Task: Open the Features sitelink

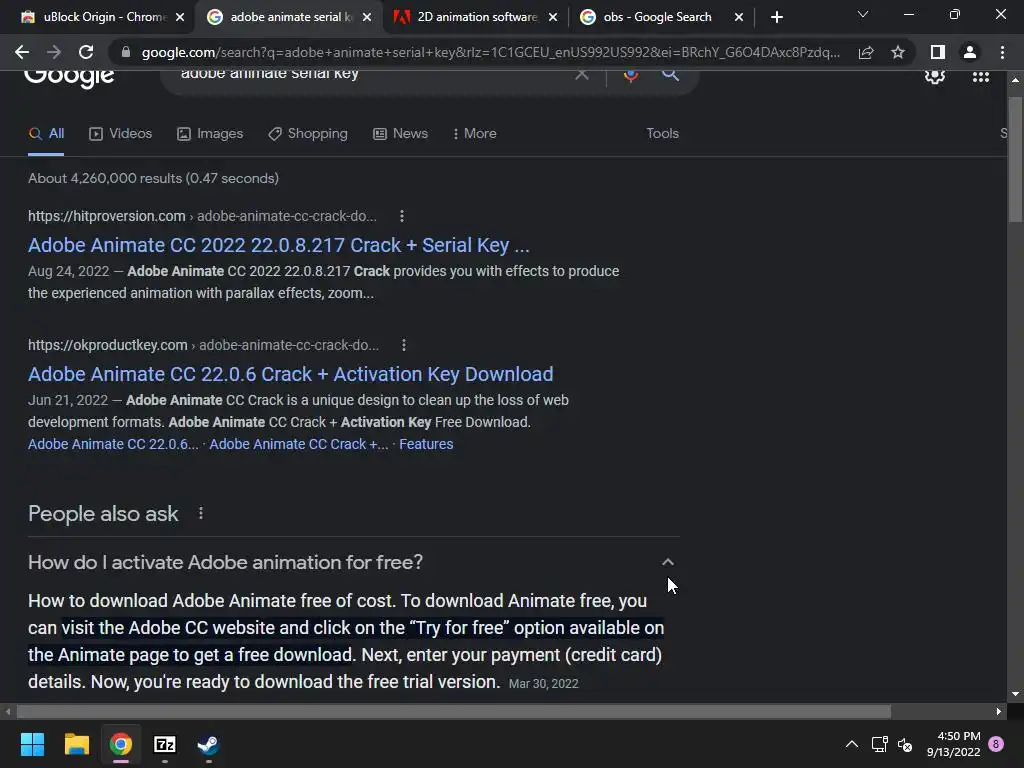Action: click(x=426, y=444)
